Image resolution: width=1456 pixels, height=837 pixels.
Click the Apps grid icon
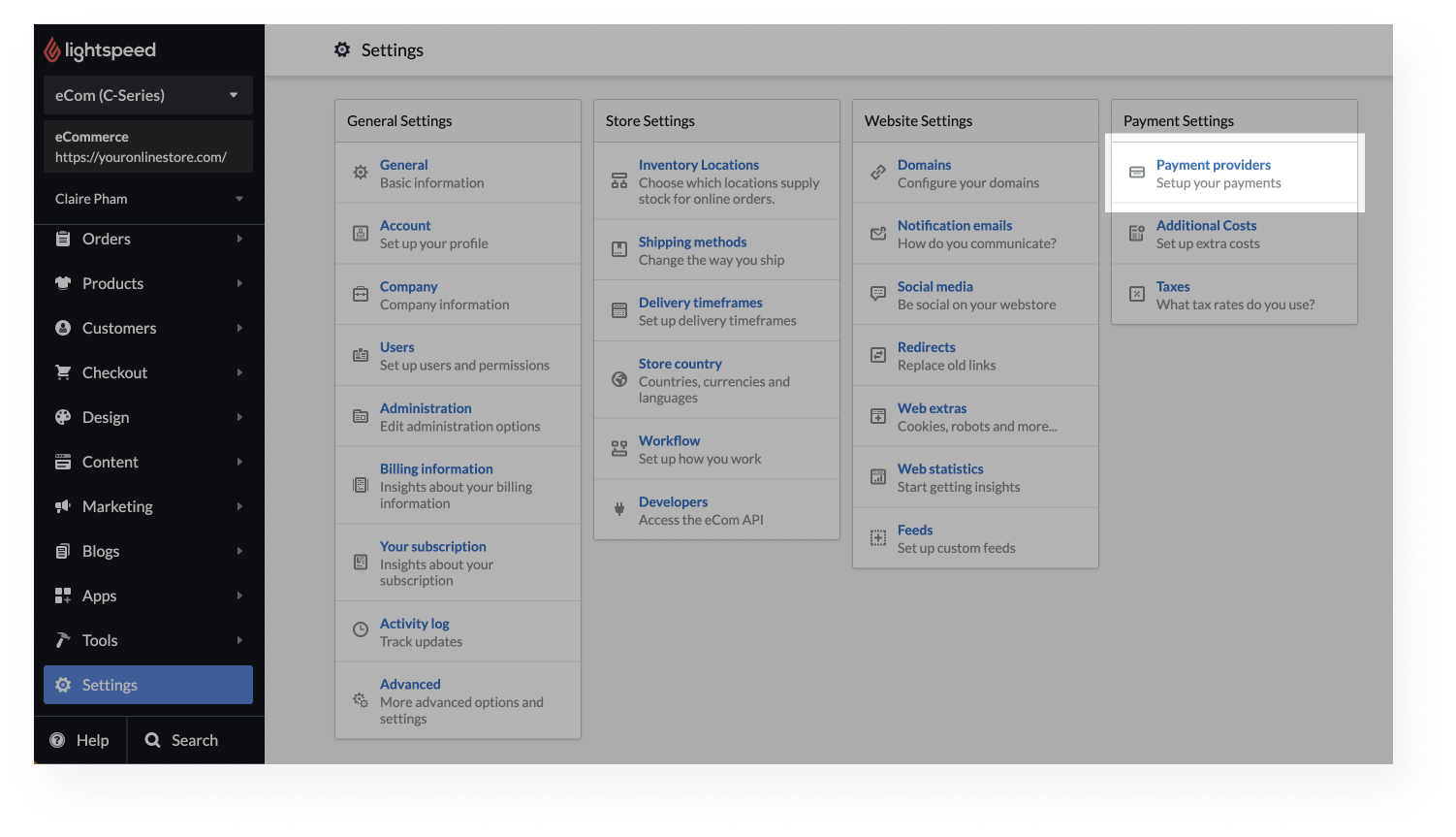coord(63,596)
